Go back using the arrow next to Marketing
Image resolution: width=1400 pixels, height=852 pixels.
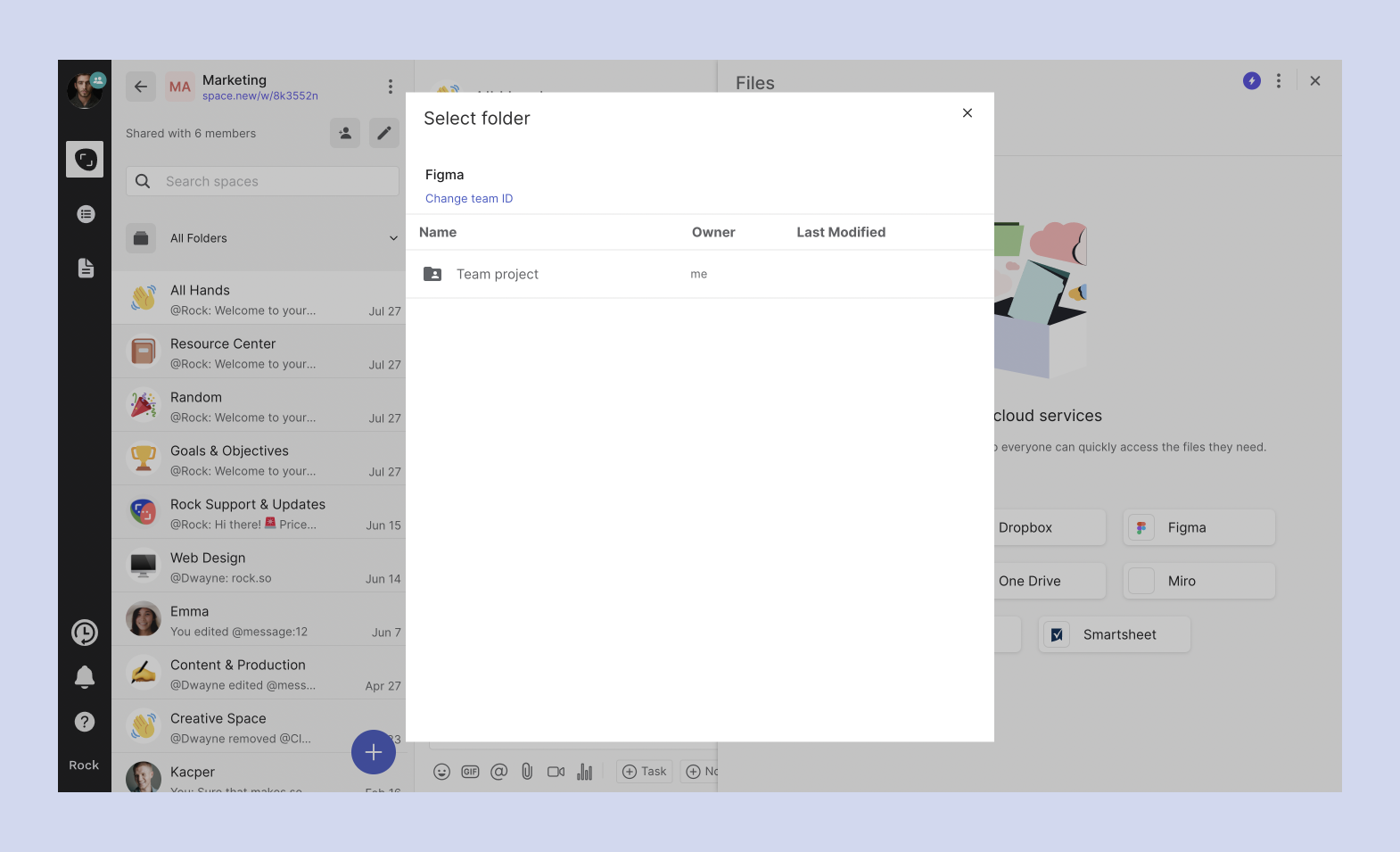[x=141, y=87]
